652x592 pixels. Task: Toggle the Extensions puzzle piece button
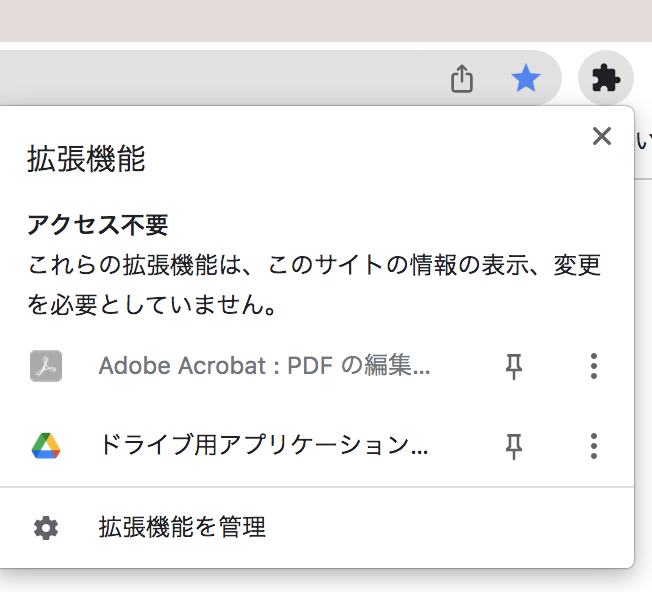tap(606, 78)
